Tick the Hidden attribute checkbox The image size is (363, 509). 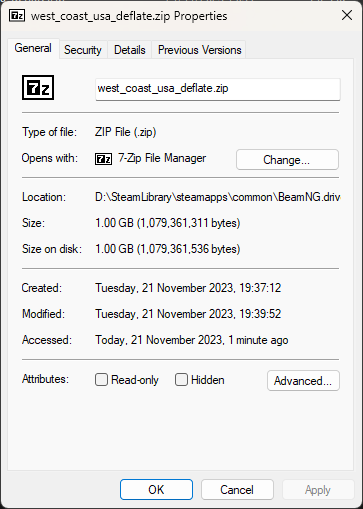[x=181, y=380]
